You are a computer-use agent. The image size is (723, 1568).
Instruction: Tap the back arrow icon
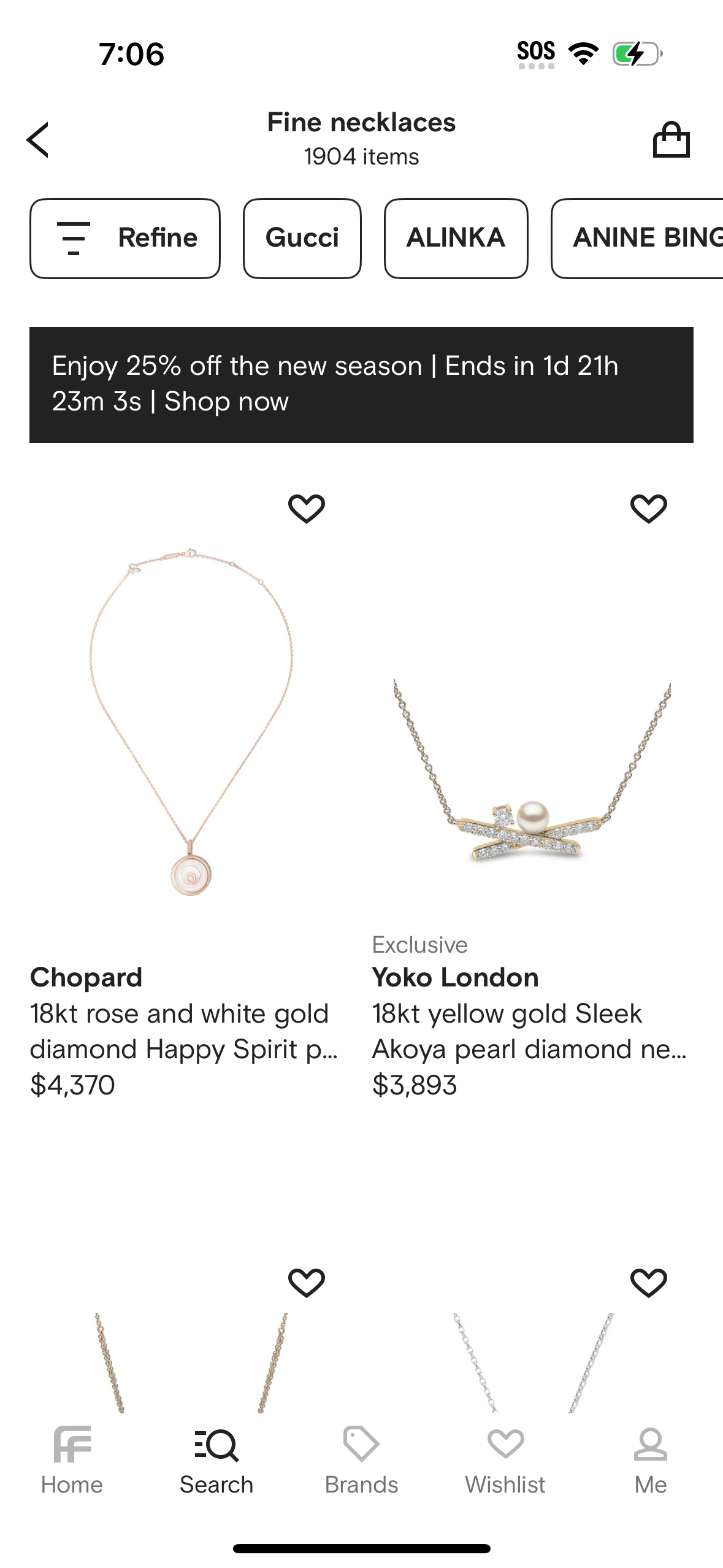pyautogui.click(x=38, y=140)
